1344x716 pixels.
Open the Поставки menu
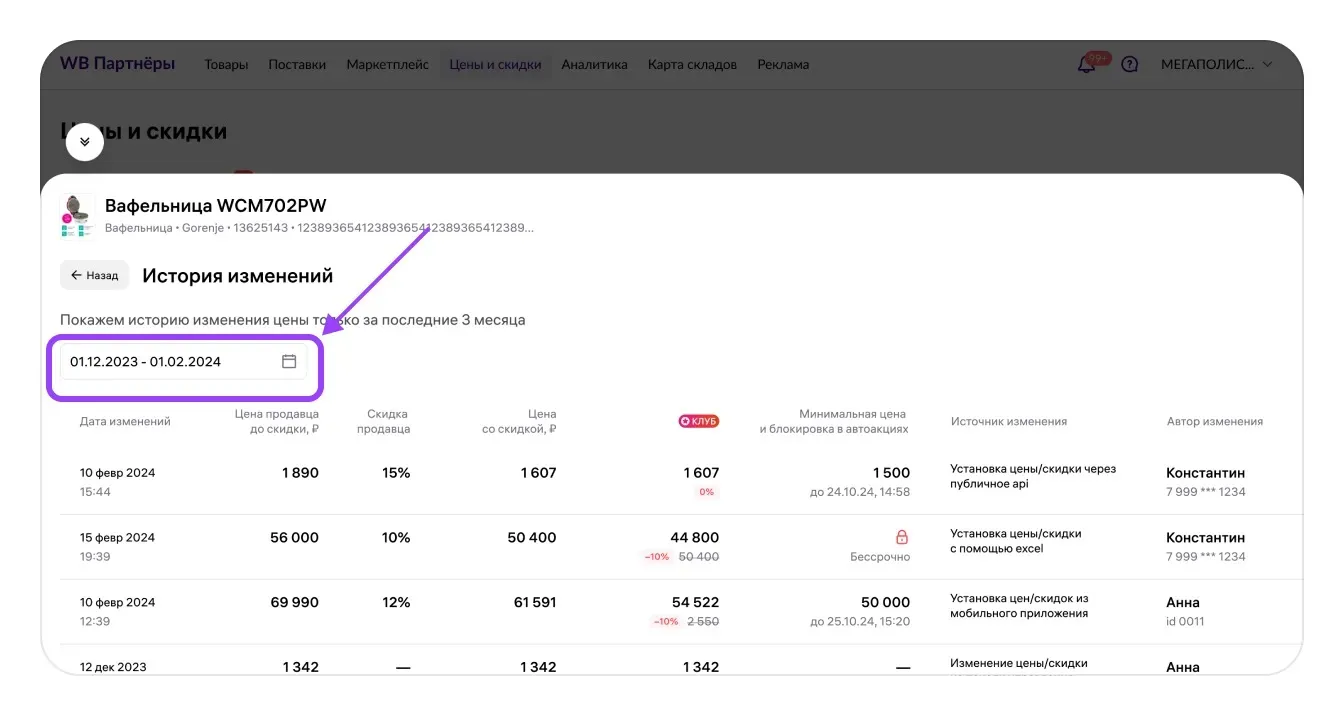(x=297, y=65)
